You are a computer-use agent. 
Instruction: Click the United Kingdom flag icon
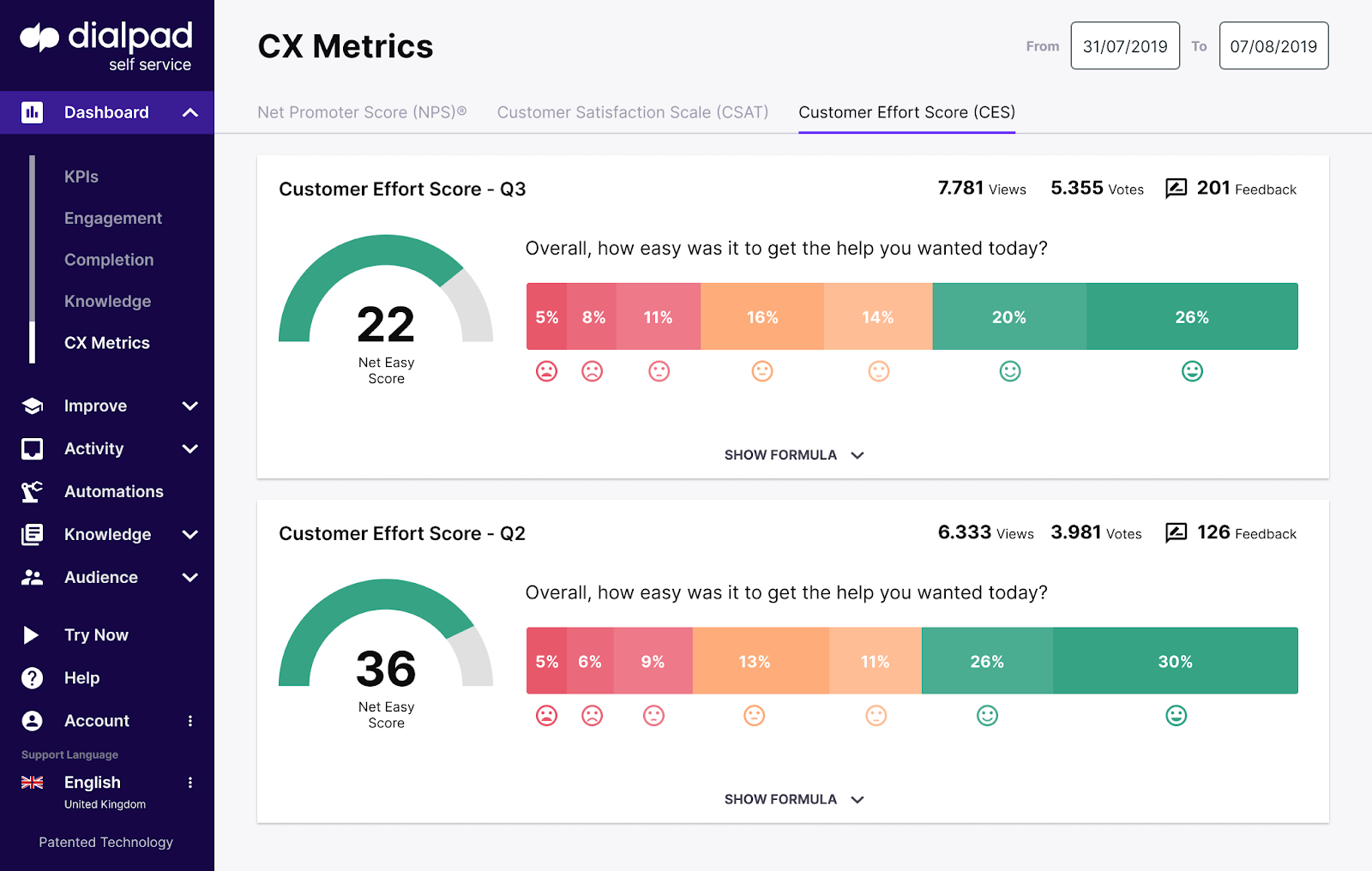coord(33,783)
